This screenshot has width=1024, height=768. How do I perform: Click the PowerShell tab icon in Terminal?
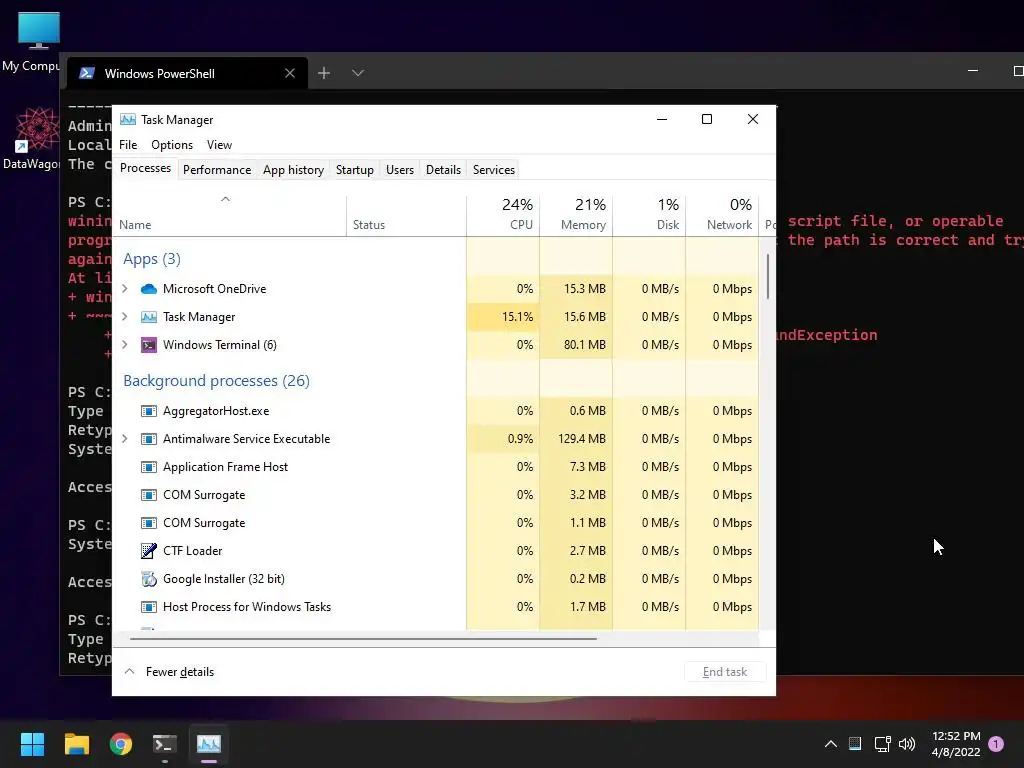click(x=87, y=73)
